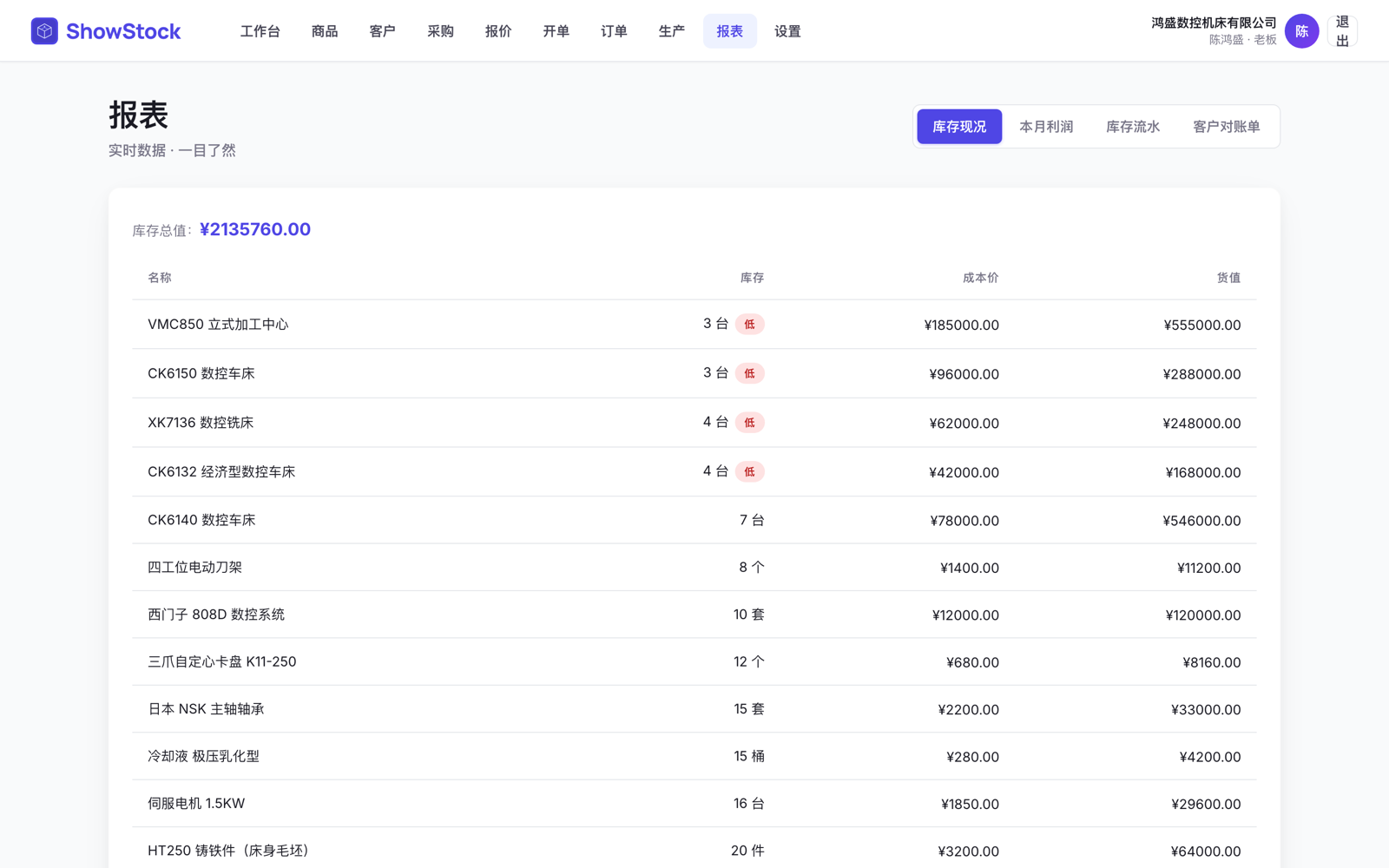The height and width of the screenshot is (868, 1389).
Task: Navigate to 设置
Action: [x=787, y=31]
